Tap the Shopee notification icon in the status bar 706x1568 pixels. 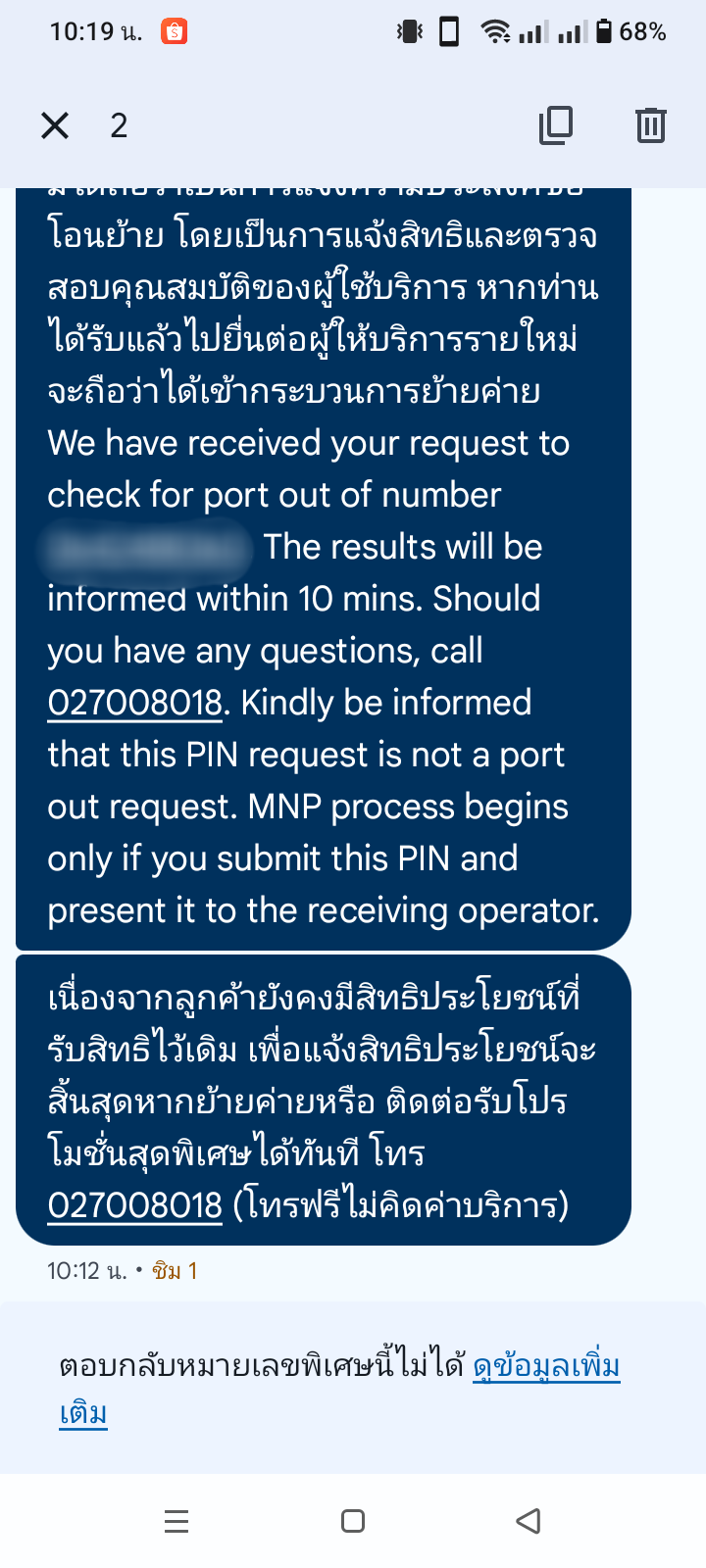pos(175,31)
